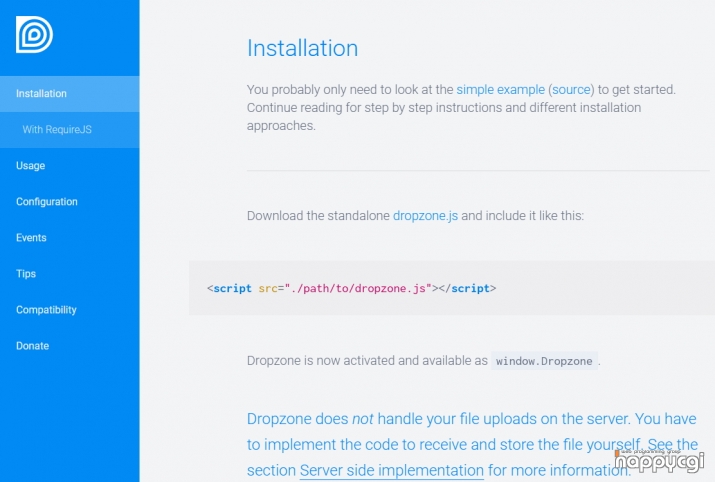
Task: Click Donate in the sidebar
Action: 32,346
